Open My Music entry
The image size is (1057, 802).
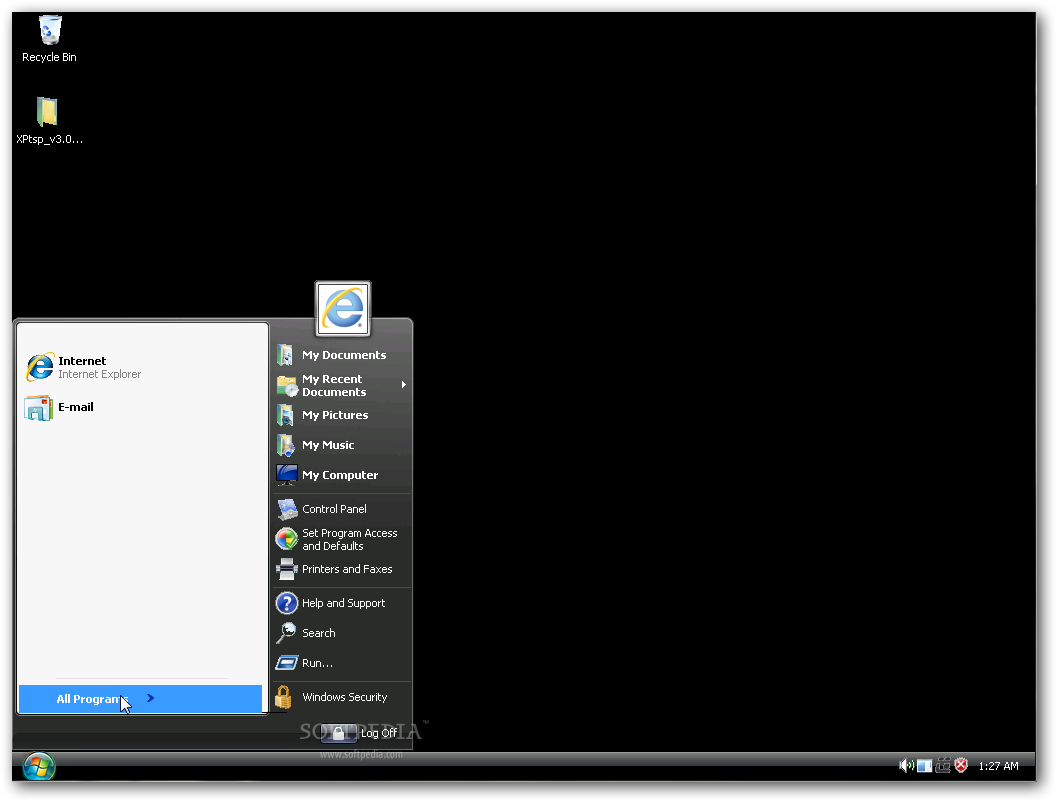coord(343,445)
